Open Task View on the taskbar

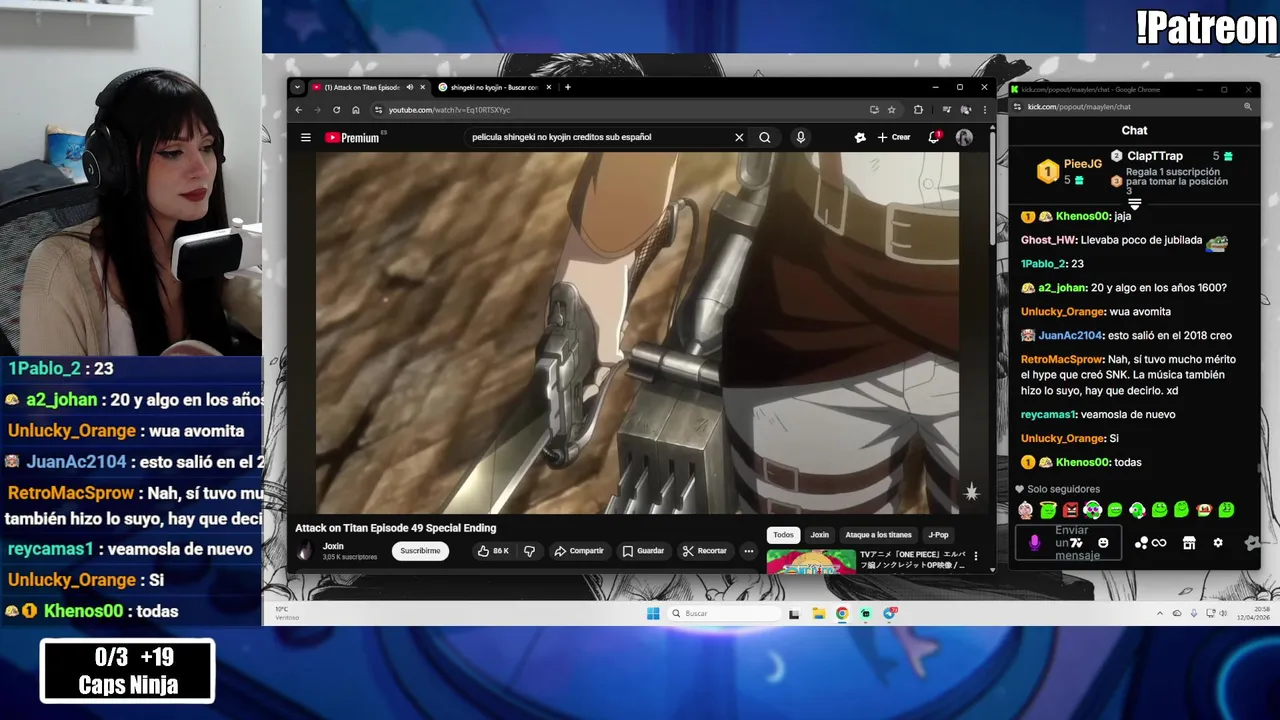[x=794, y=613]
